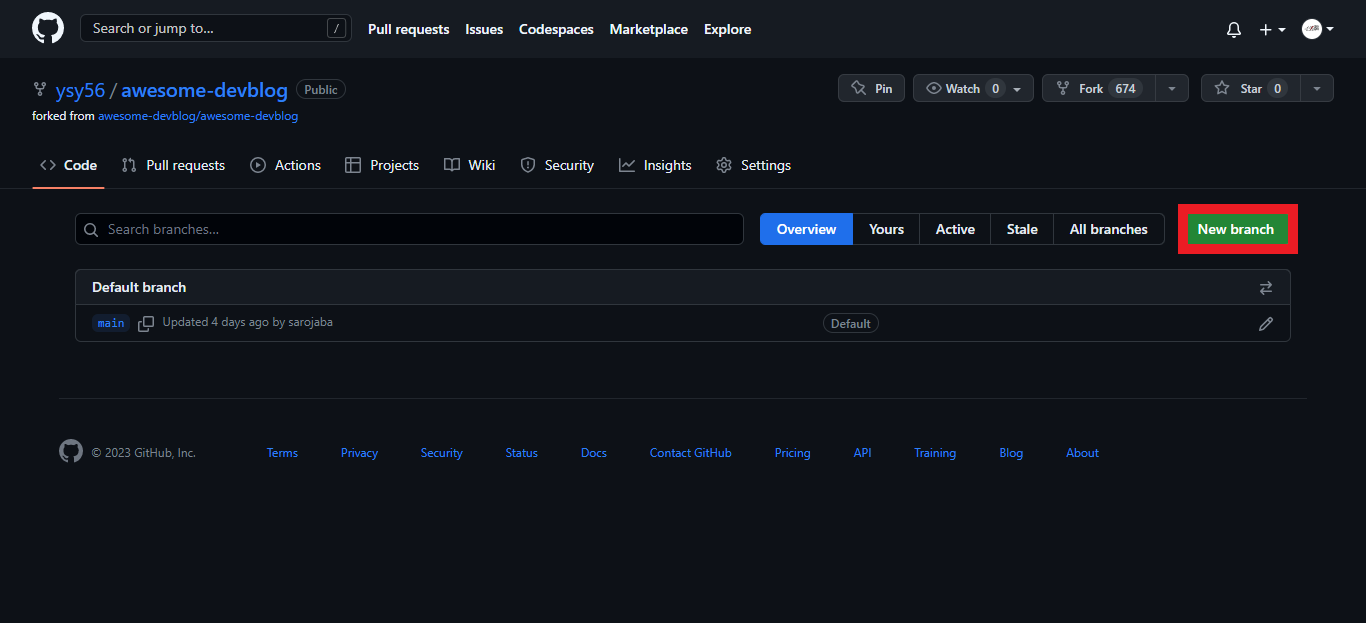Pin this repository with the Pin button
This screenshot has height=623, width=1366.
coord(872,88)
